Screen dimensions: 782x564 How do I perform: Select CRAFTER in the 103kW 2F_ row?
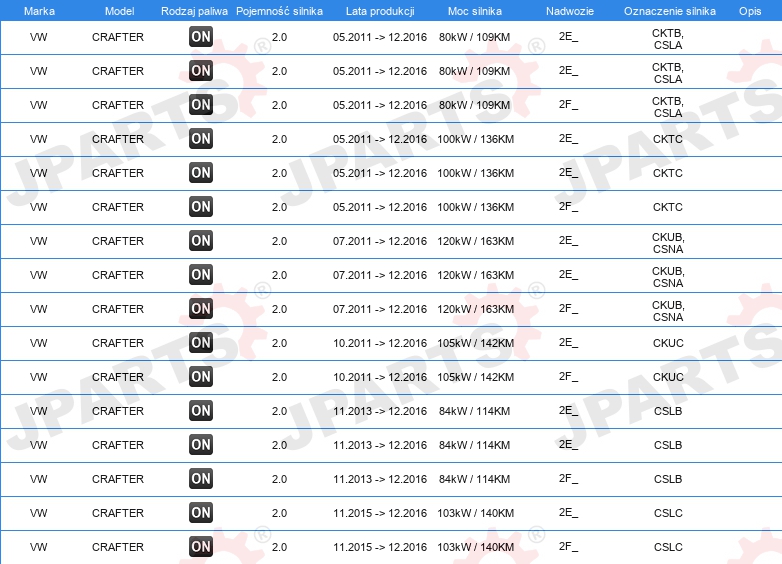[x=118, y=547]
